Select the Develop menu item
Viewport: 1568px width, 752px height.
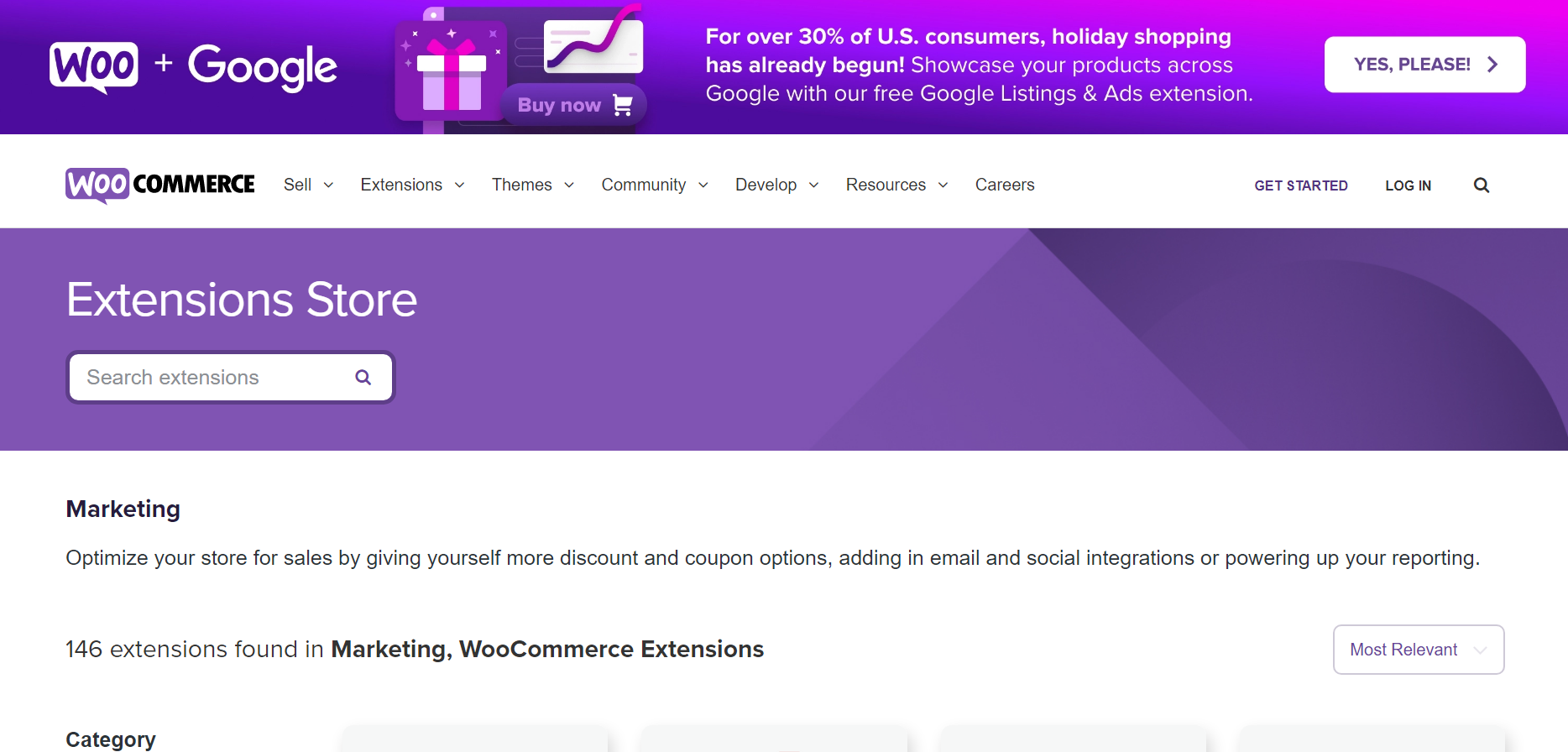point(766,185)
